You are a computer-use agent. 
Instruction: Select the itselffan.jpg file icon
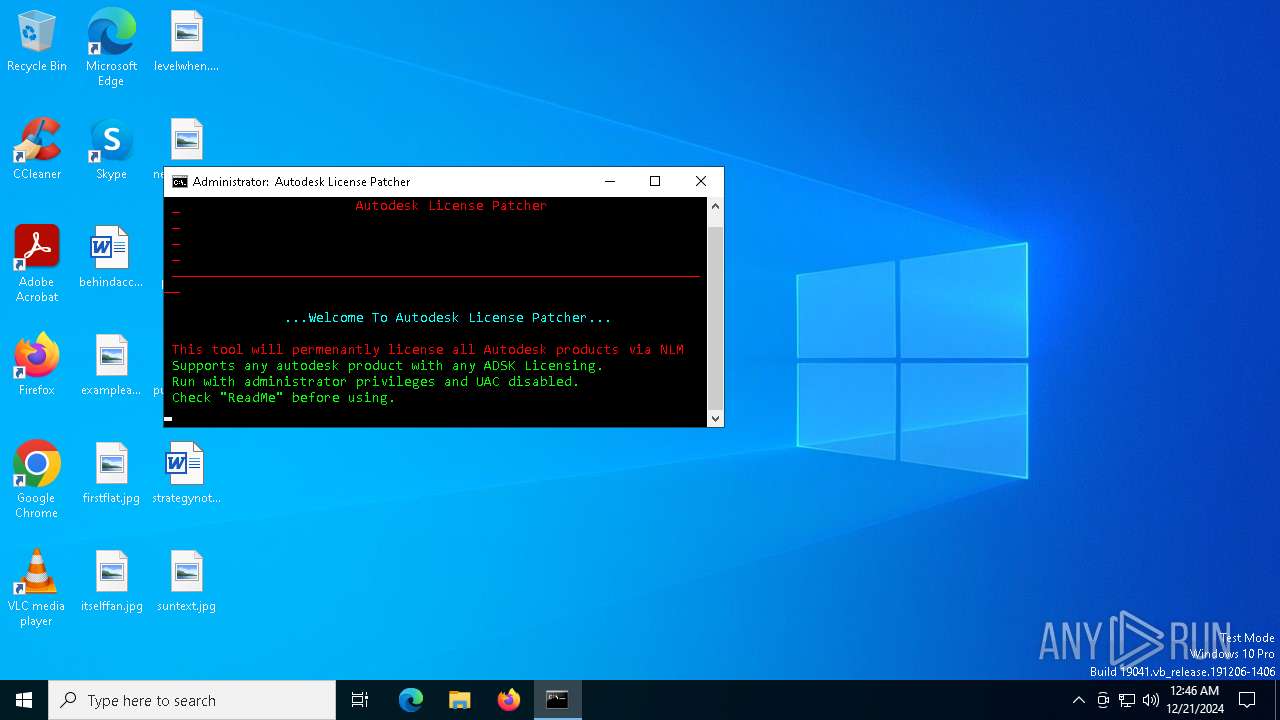pos(111,581)
